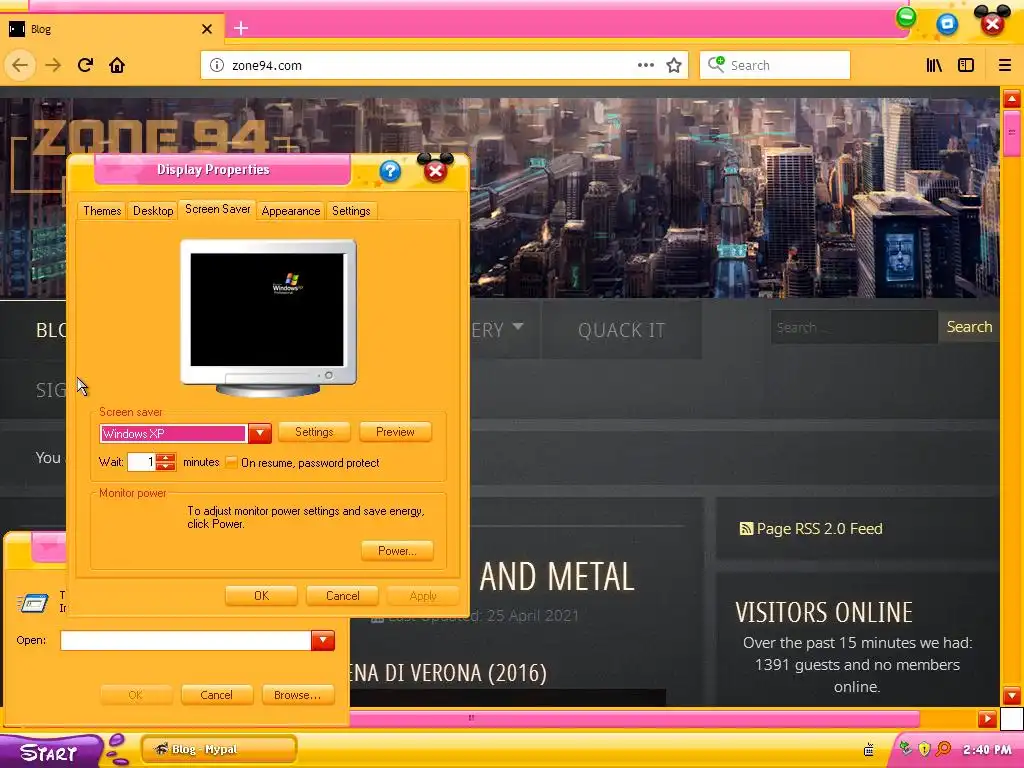The width and height of the screenshot is (1024, 768).
Task: Show site information icon in address bar
Action: [217, 65]
